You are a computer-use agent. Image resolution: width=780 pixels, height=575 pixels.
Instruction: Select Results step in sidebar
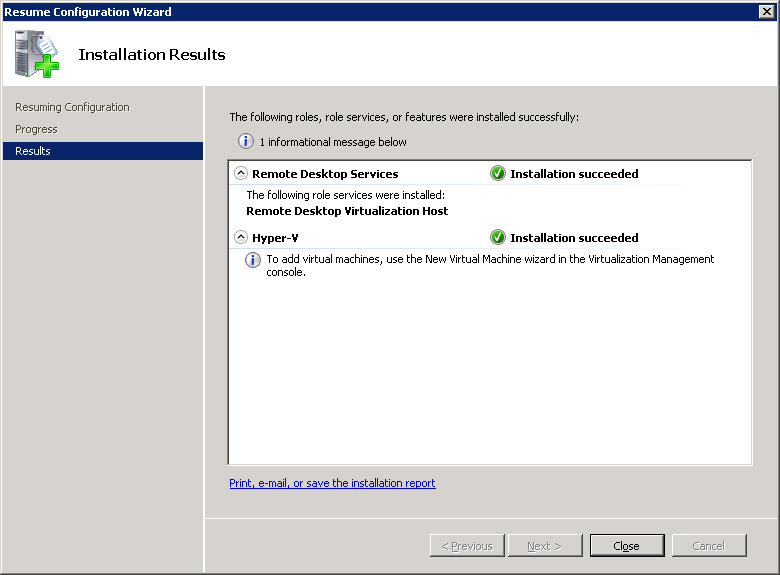(x=33, y=151)
